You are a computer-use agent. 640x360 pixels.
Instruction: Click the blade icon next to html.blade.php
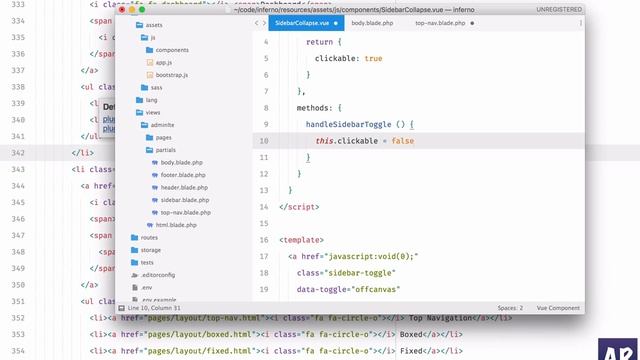tap(150, 225)
